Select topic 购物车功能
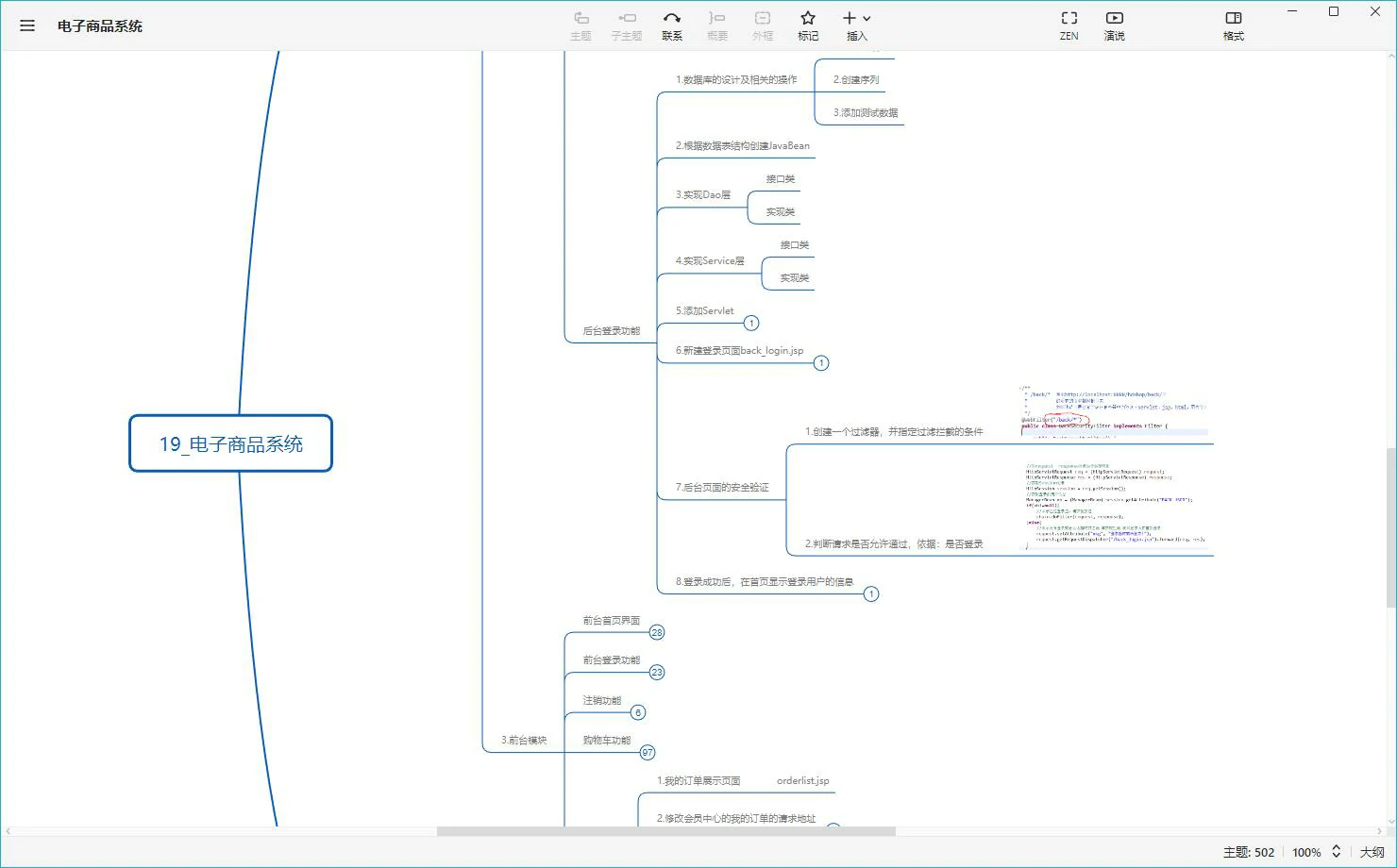This screenshot has height=868, width=1397. [x=607, y=741]
